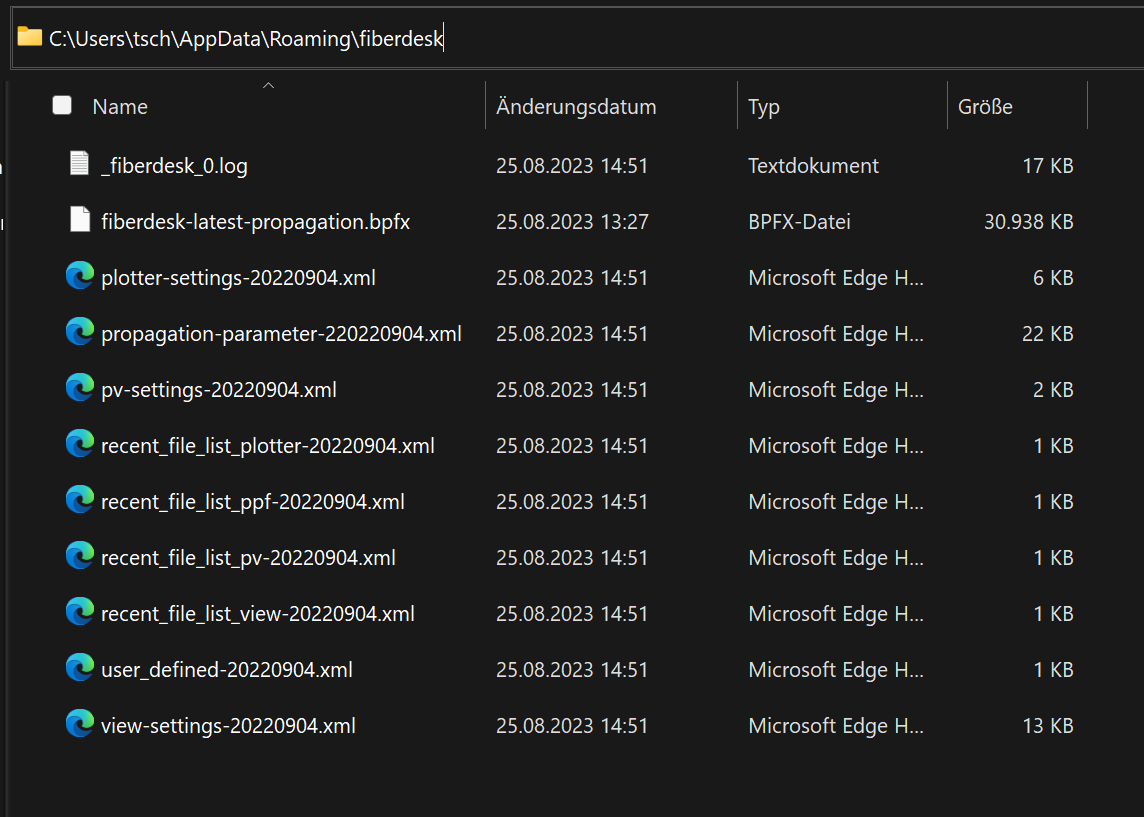Click Edge icon of recent_file_list_view-20220904.xml
The height and width of the screenshot is (817, 1144).
80,612
